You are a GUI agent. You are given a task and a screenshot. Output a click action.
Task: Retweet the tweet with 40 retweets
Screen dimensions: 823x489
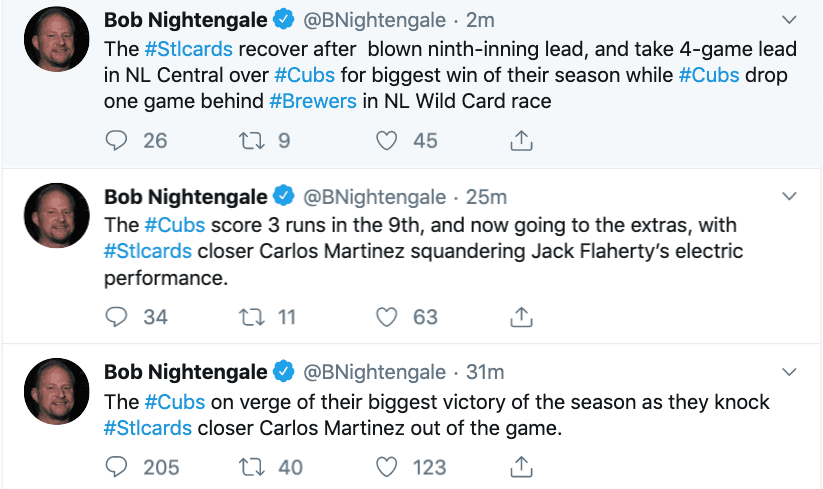pos(252,466)
